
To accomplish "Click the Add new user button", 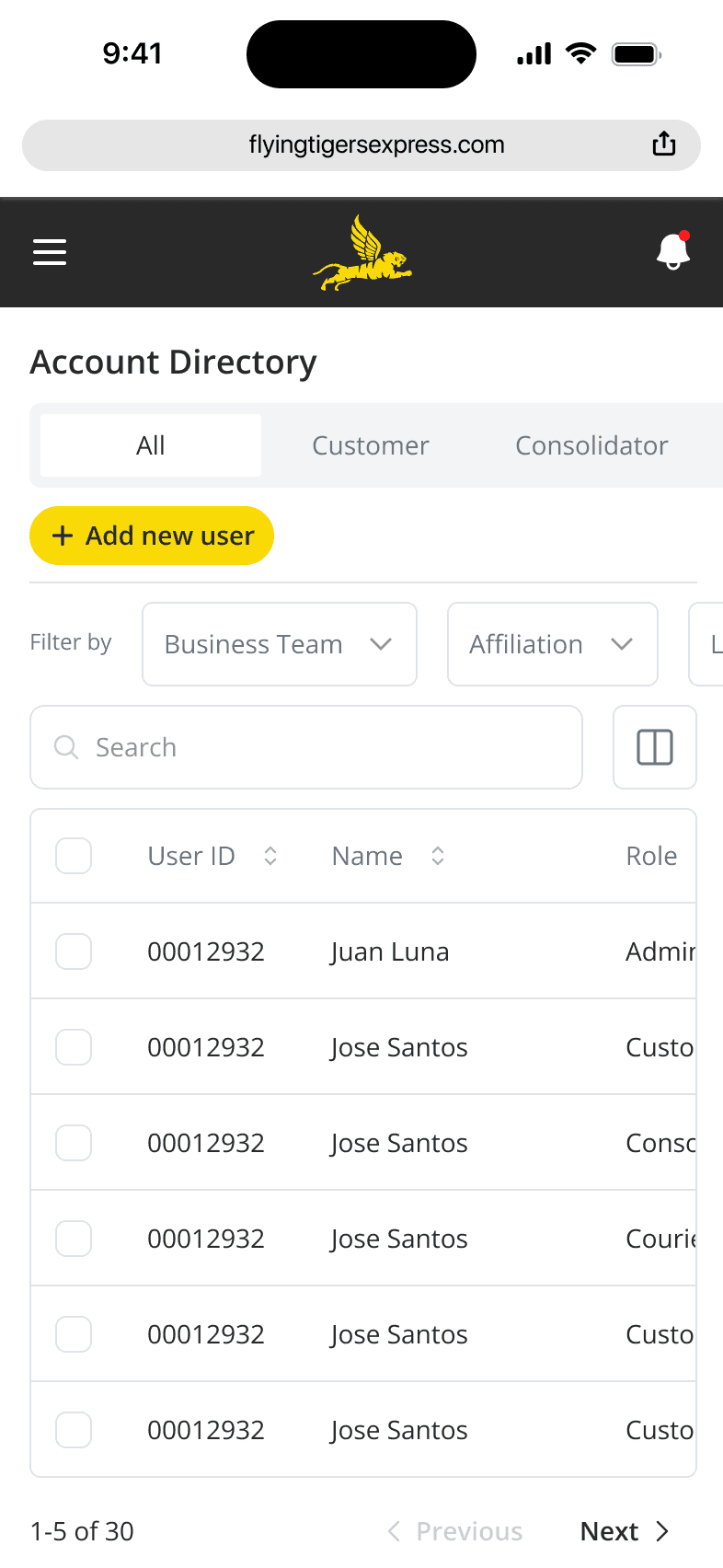I will pyautogui.click(x=152, y=536).
